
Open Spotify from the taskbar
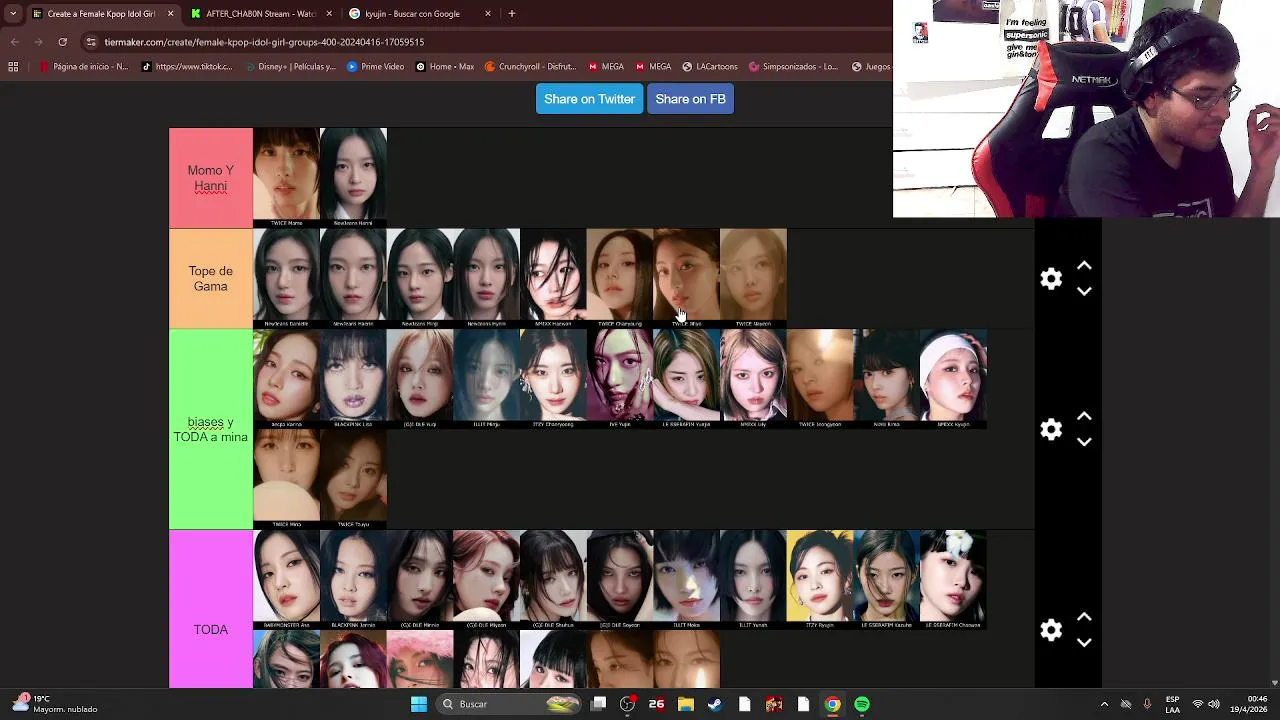(x=862, y=704)
